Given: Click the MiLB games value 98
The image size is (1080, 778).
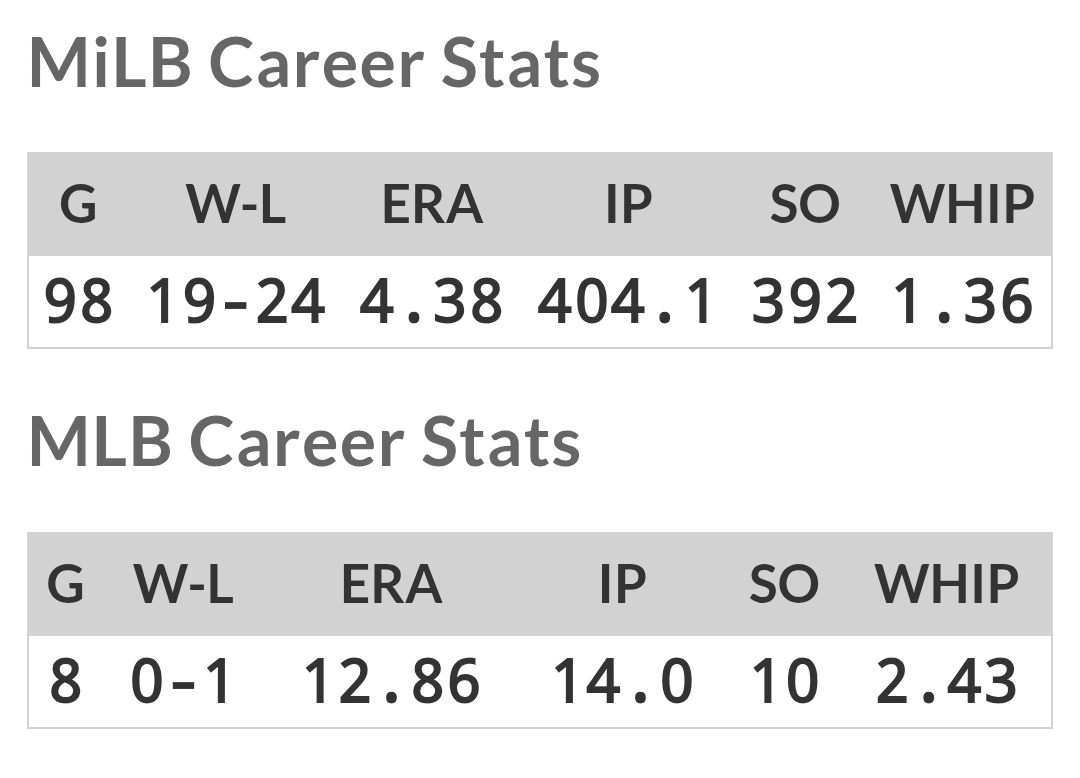Looking at the screenshot, I should pos(79,301).
